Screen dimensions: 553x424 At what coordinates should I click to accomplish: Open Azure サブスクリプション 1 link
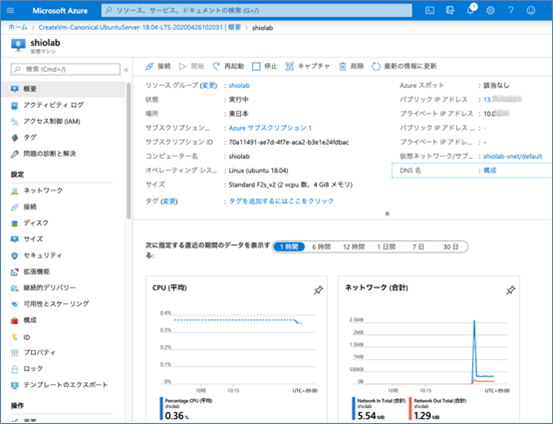tap(270, 128)
